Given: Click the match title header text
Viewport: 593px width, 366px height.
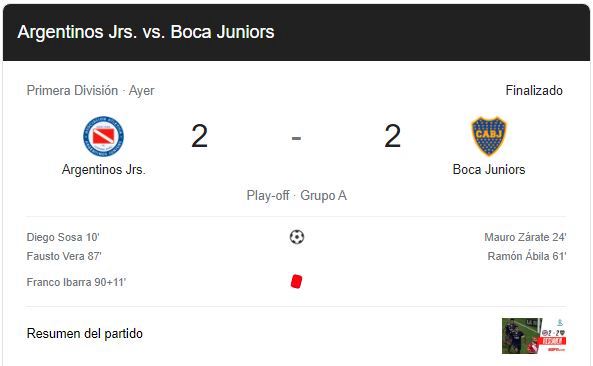Looking at the screenshot, I should coord(146,32).
